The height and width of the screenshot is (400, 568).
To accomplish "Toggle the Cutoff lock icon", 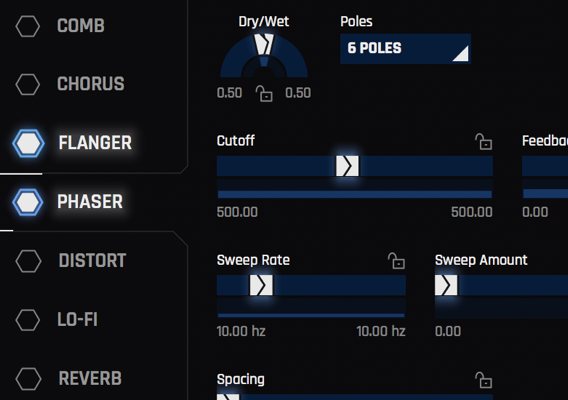I will coord(484,141).
